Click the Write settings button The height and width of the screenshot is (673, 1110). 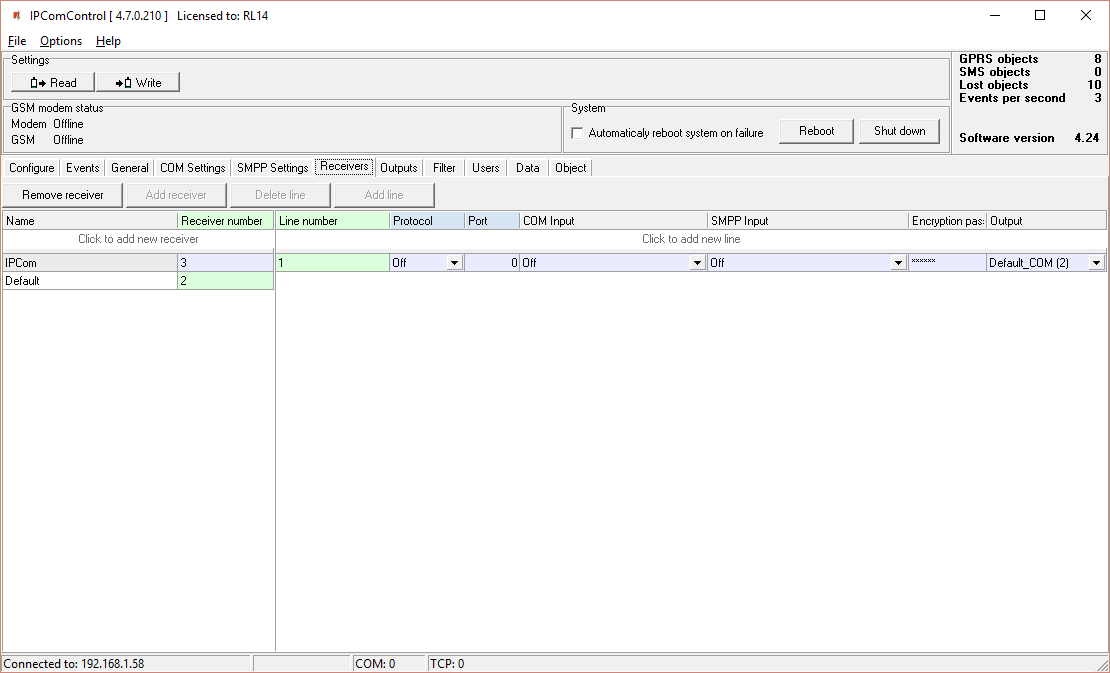point(138,83)
